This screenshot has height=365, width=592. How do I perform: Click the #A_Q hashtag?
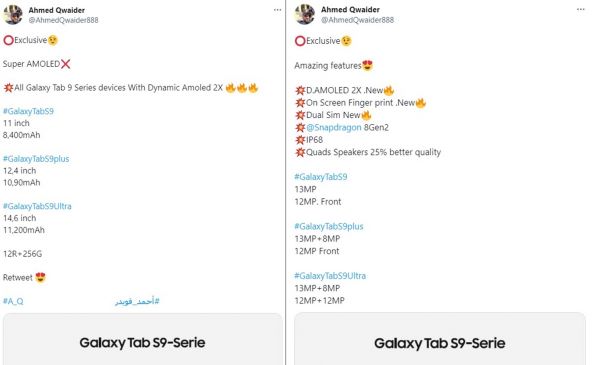click(13, 301)
